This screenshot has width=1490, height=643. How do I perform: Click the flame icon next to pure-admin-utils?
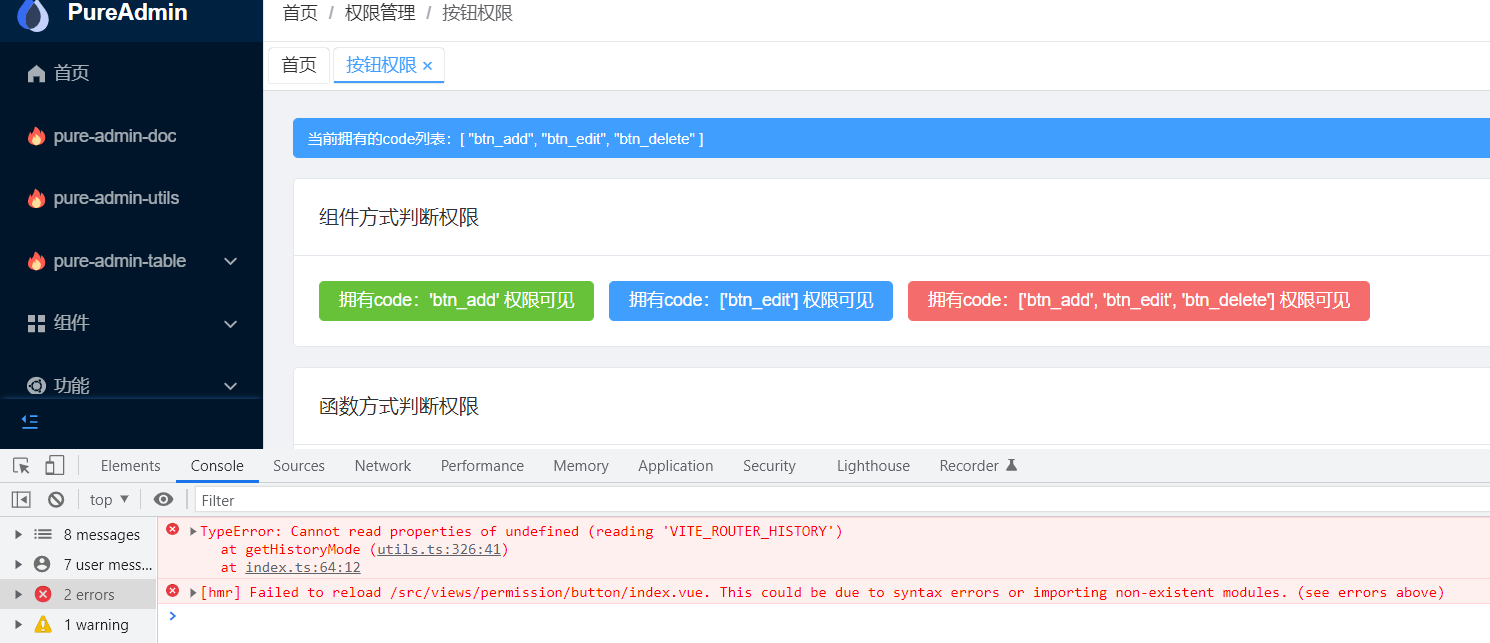point(37,198)
